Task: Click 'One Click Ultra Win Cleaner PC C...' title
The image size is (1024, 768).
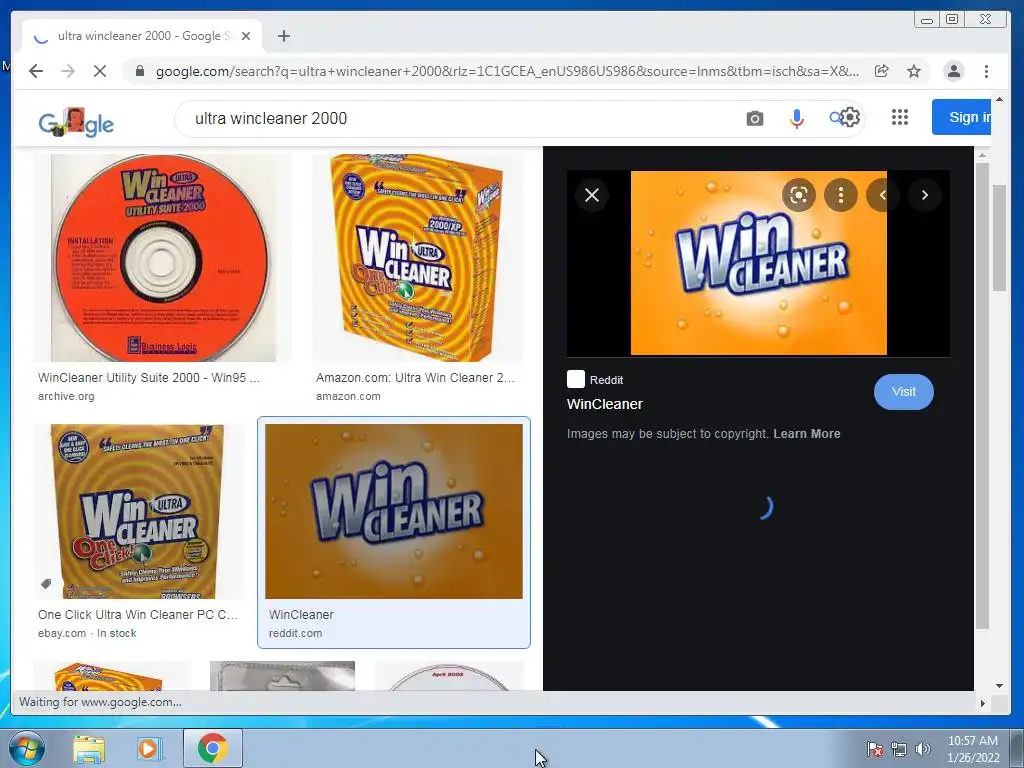Action: click(x=138, y=615)
